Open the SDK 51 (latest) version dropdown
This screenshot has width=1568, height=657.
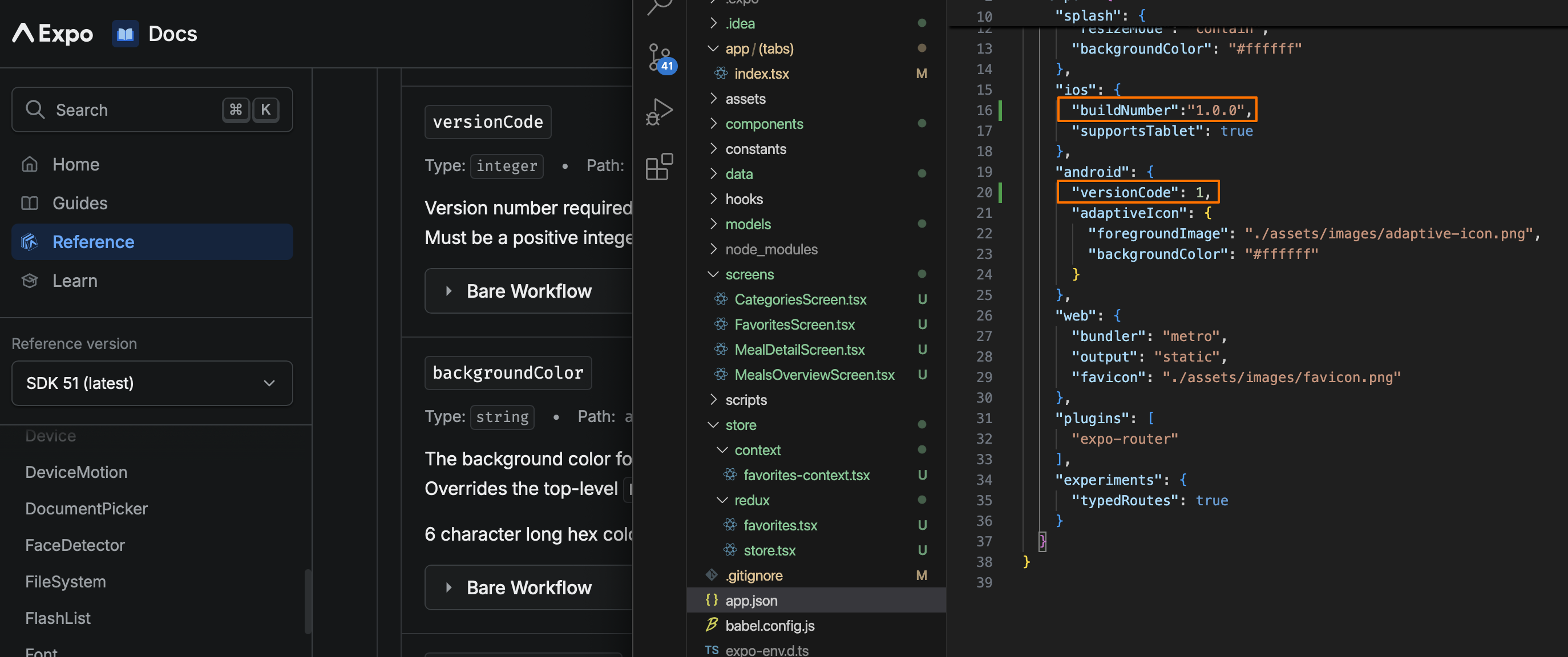pyautogui.click(x=152, y=383)
